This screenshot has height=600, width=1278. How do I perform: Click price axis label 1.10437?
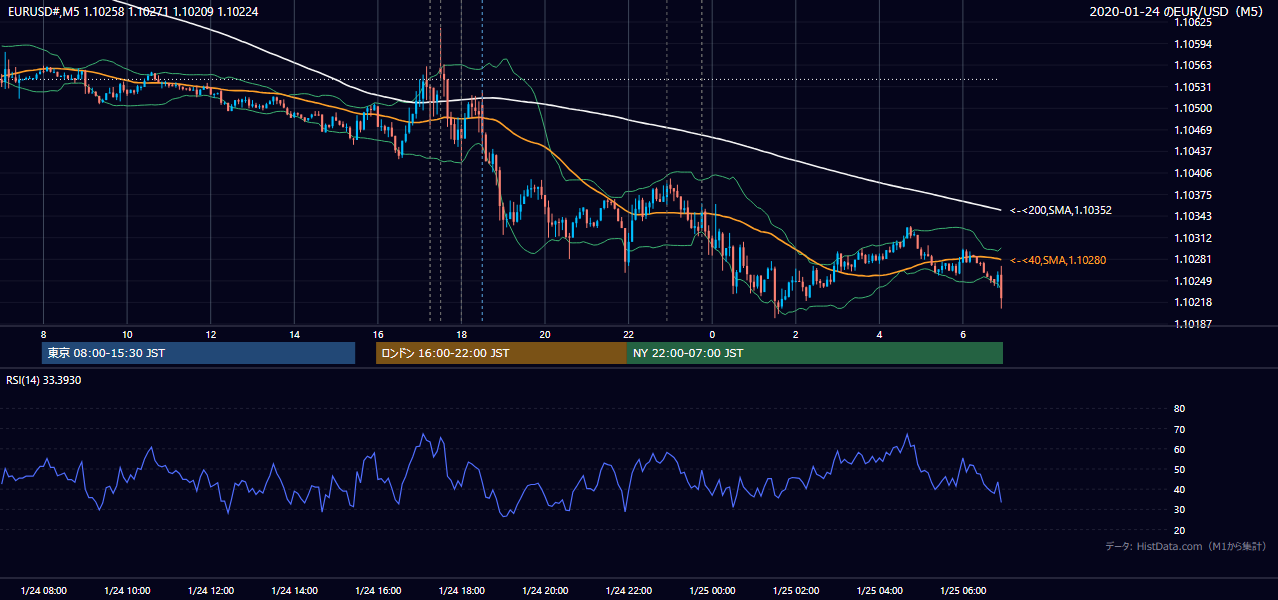1192,151
